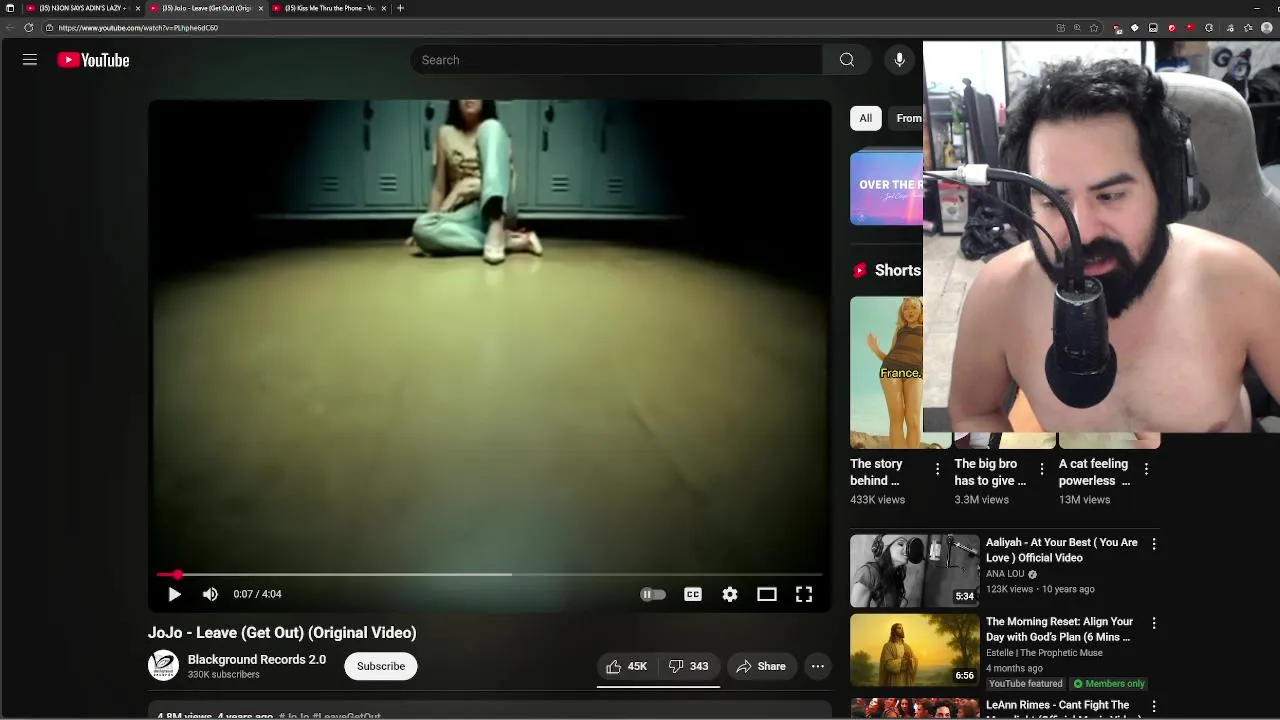Open browser favorites list icon

[1248, 28]
